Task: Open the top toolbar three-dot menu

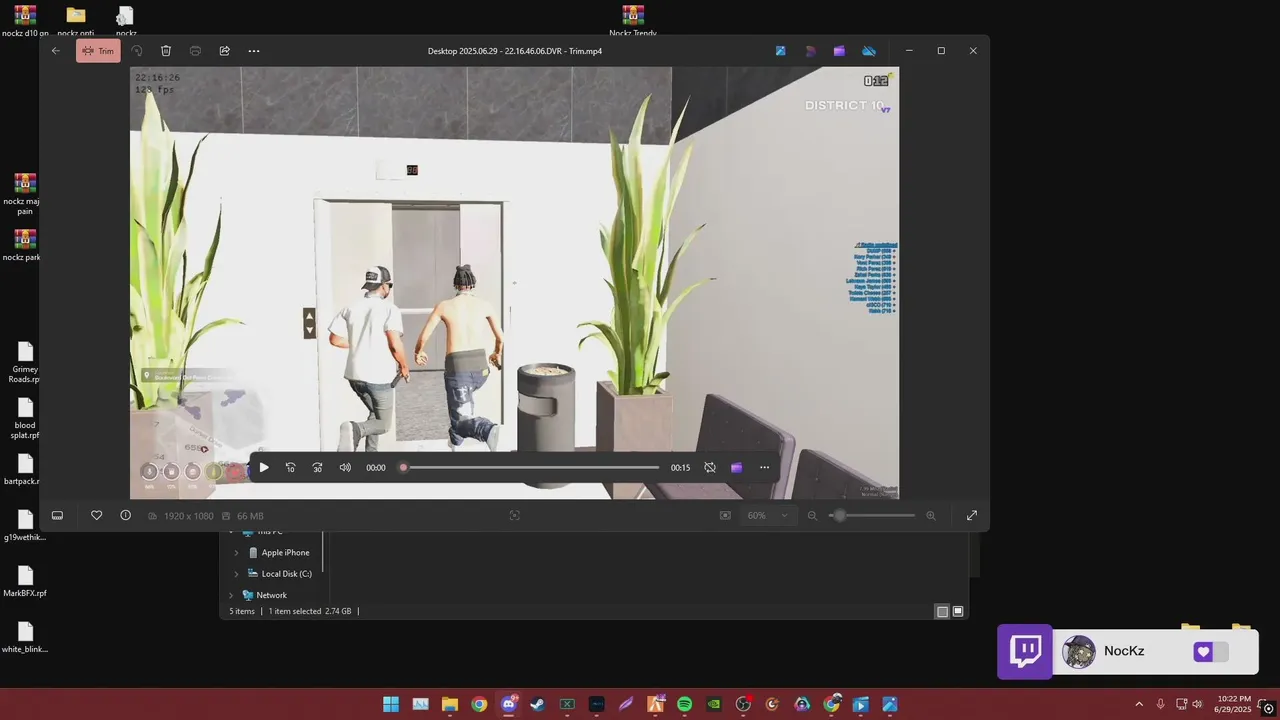Action: point(254,51)
